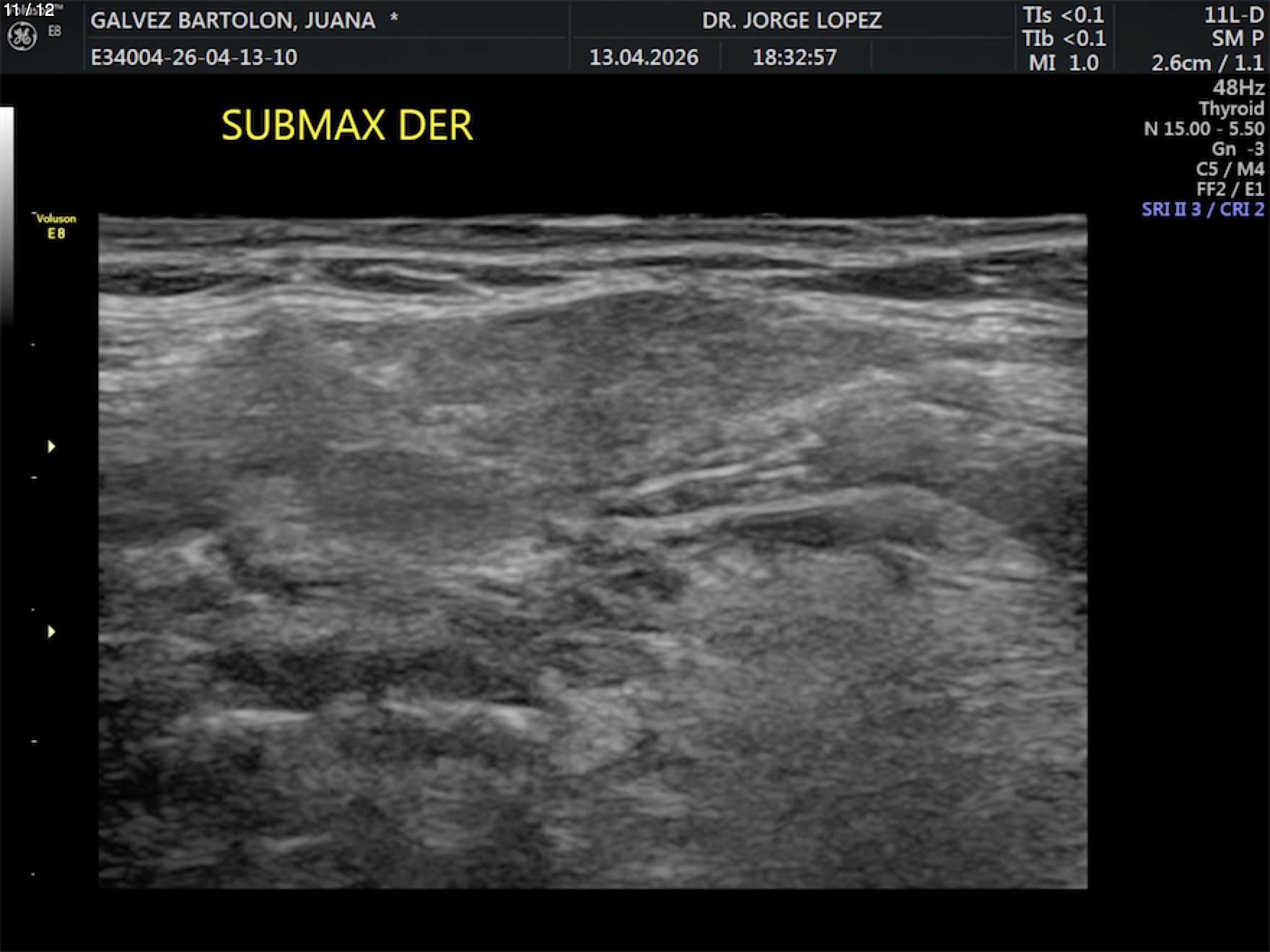Click the MI 1.0 mechanical index value
This screenshot has width=1270, height=952.
(1063, 63)
